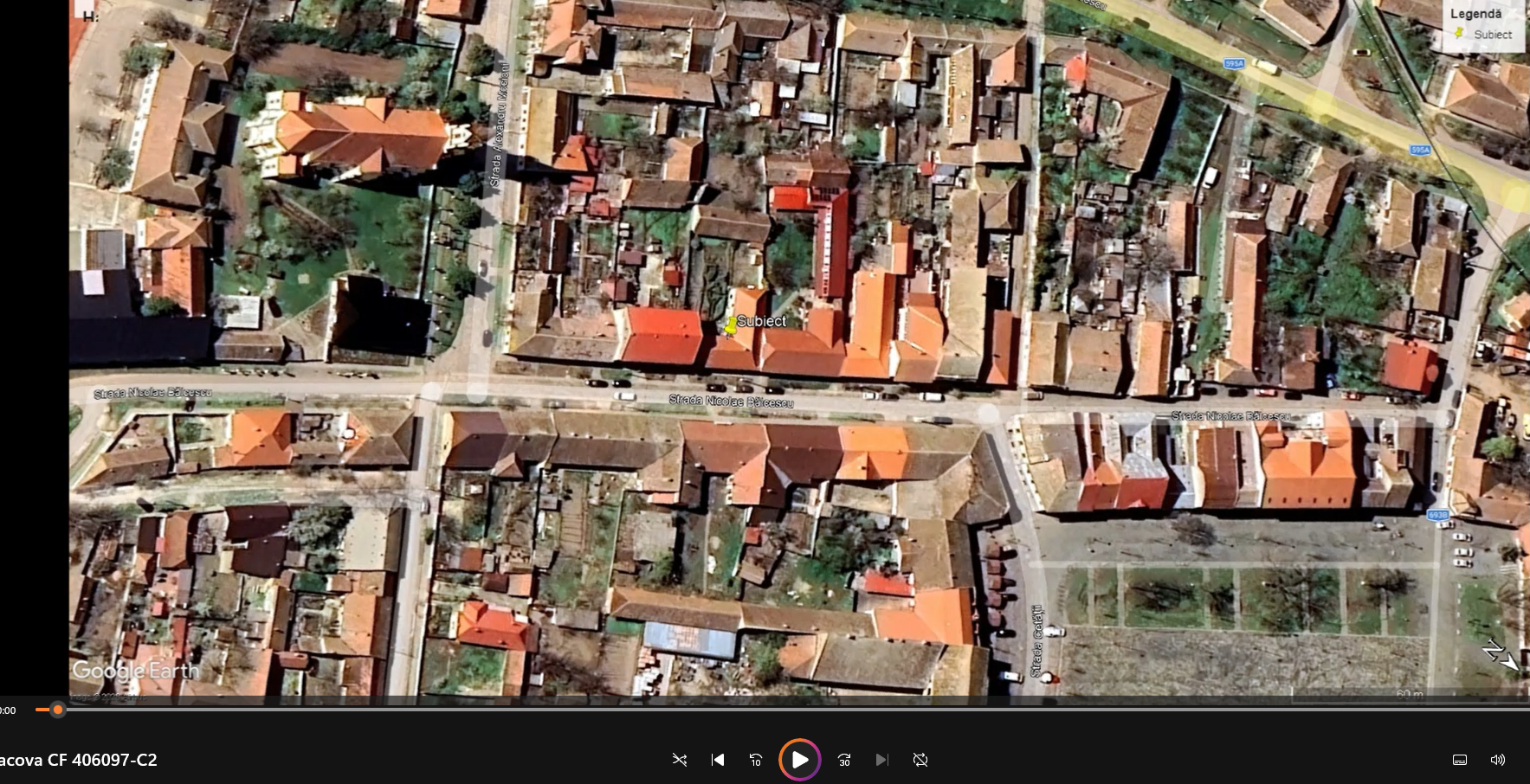The width and height of the screenshot is (1530, 784).
Task: Toggle shuffle mode
Action: click(x=680, y=760)
